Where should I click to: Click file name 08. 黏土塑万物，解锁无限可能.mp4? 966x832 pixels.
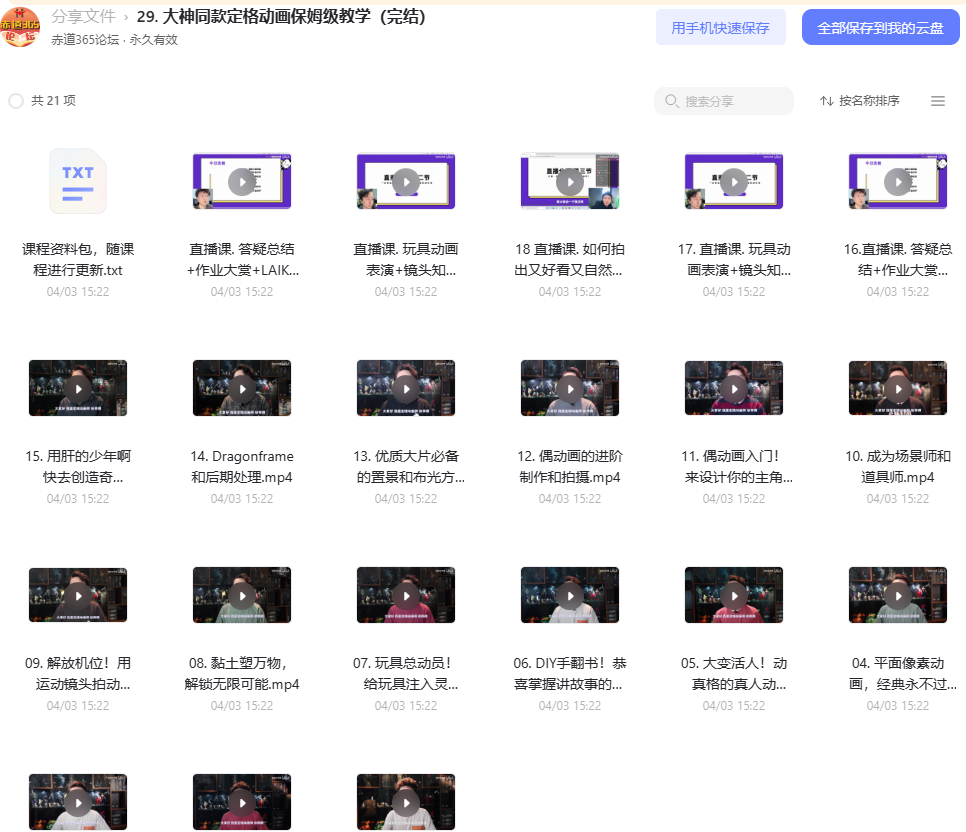(x=242, y=674)
